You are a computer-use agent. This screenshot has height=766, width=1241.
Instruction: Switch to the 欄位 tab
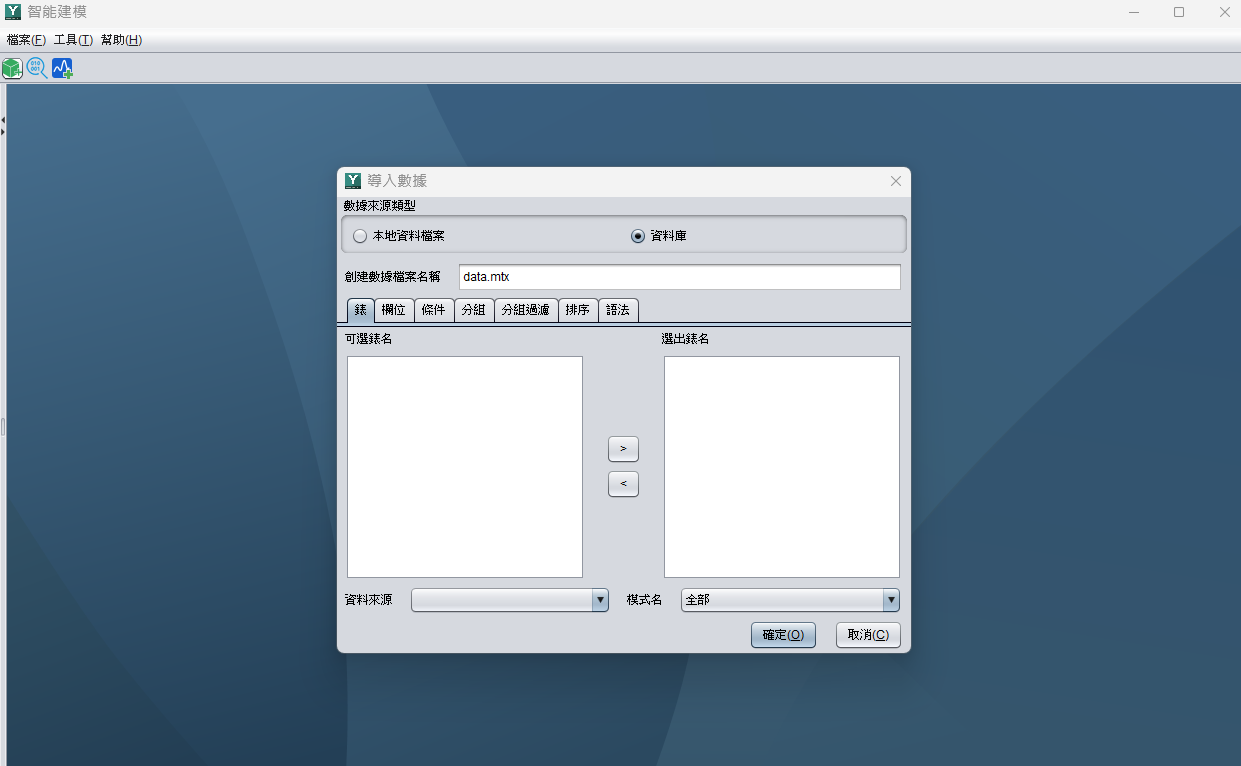tap(394, 310)
